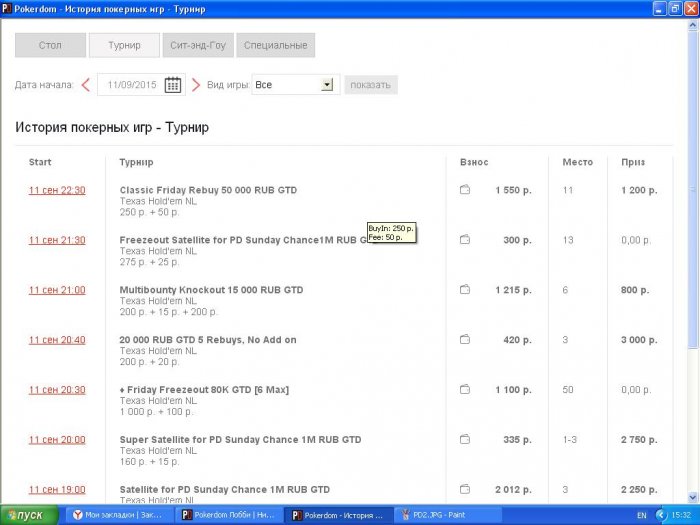The height and width of the screenshot is (525, 700).
Task: Click the 1 215 р. buy-in value
Action: [x=513, y=290]
